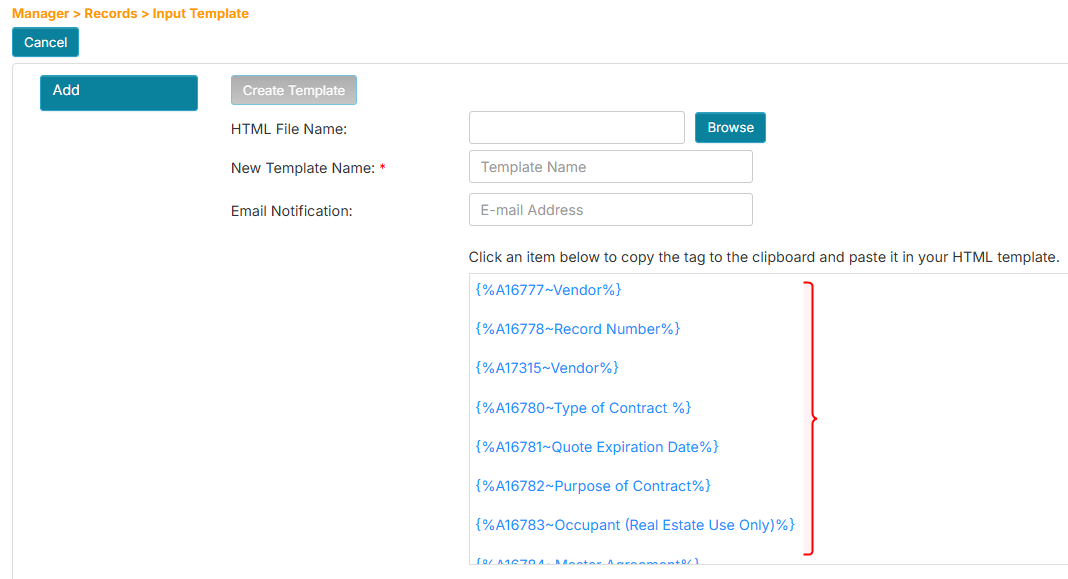Image resolution: width=1068 pixels, height=579 pixels.
Task: Open the Records breadcrumb link
Action: tap(111, 13)
